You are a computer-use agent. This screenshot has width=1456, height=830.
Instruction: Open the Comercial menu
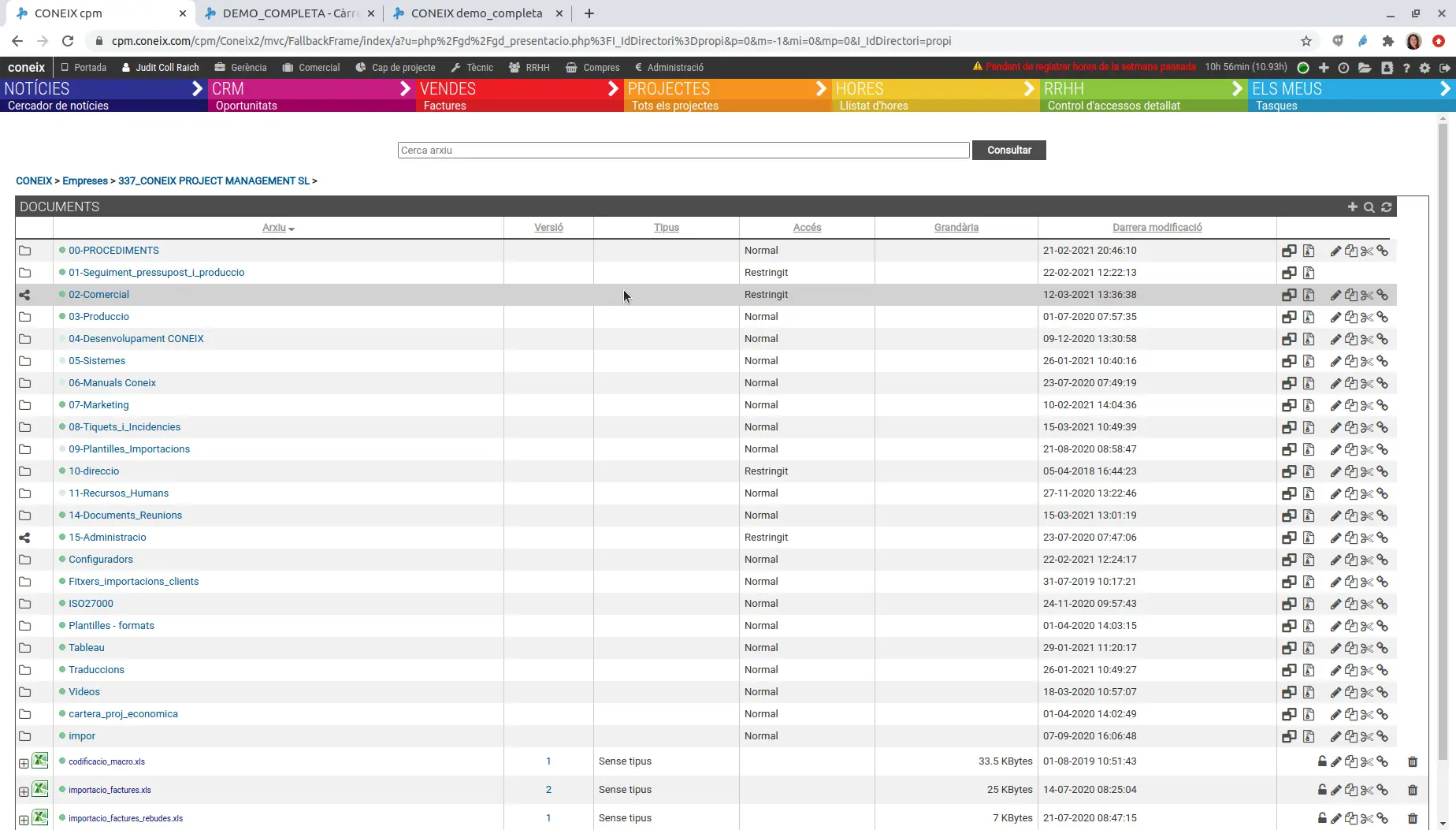point(311,68)
